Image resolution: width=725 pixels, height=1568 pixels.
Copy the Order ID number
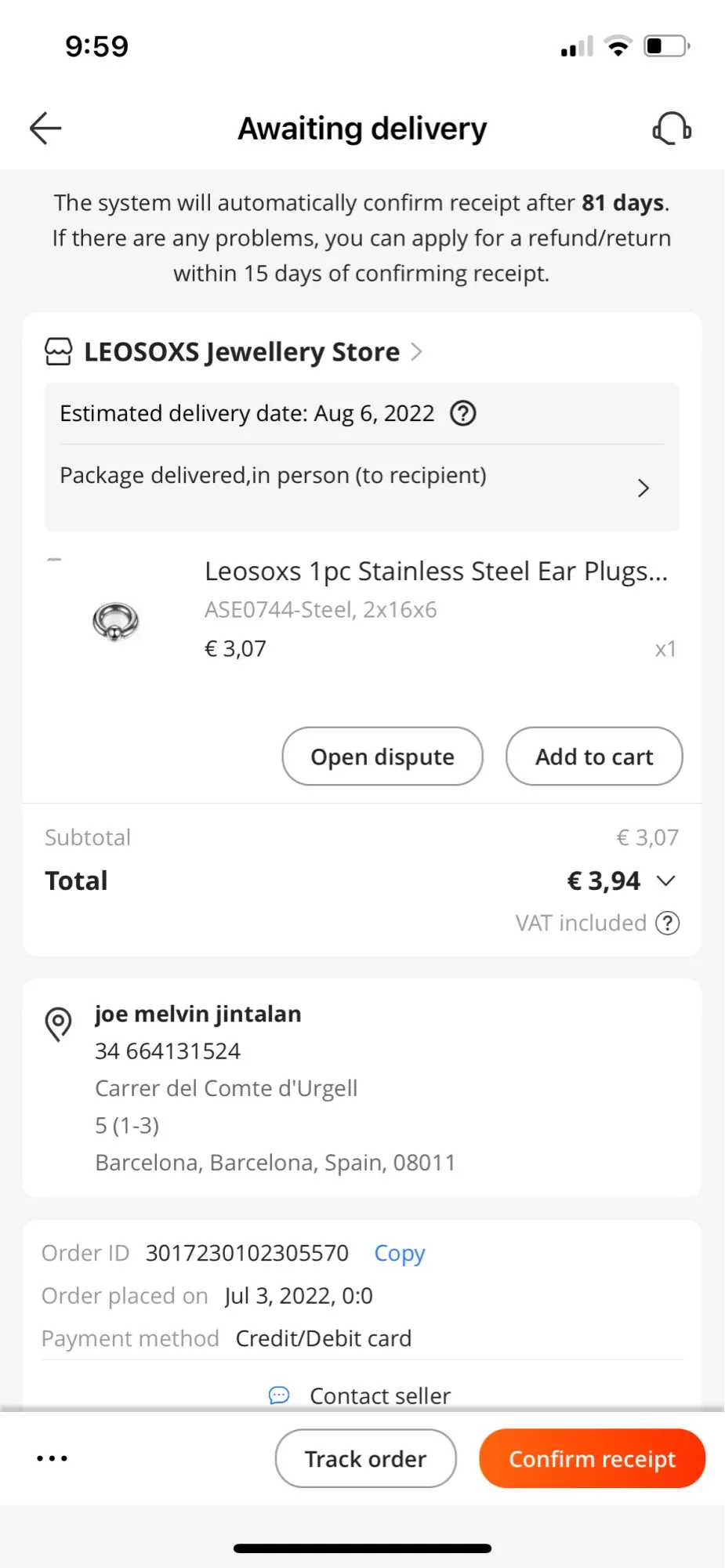400,1253
